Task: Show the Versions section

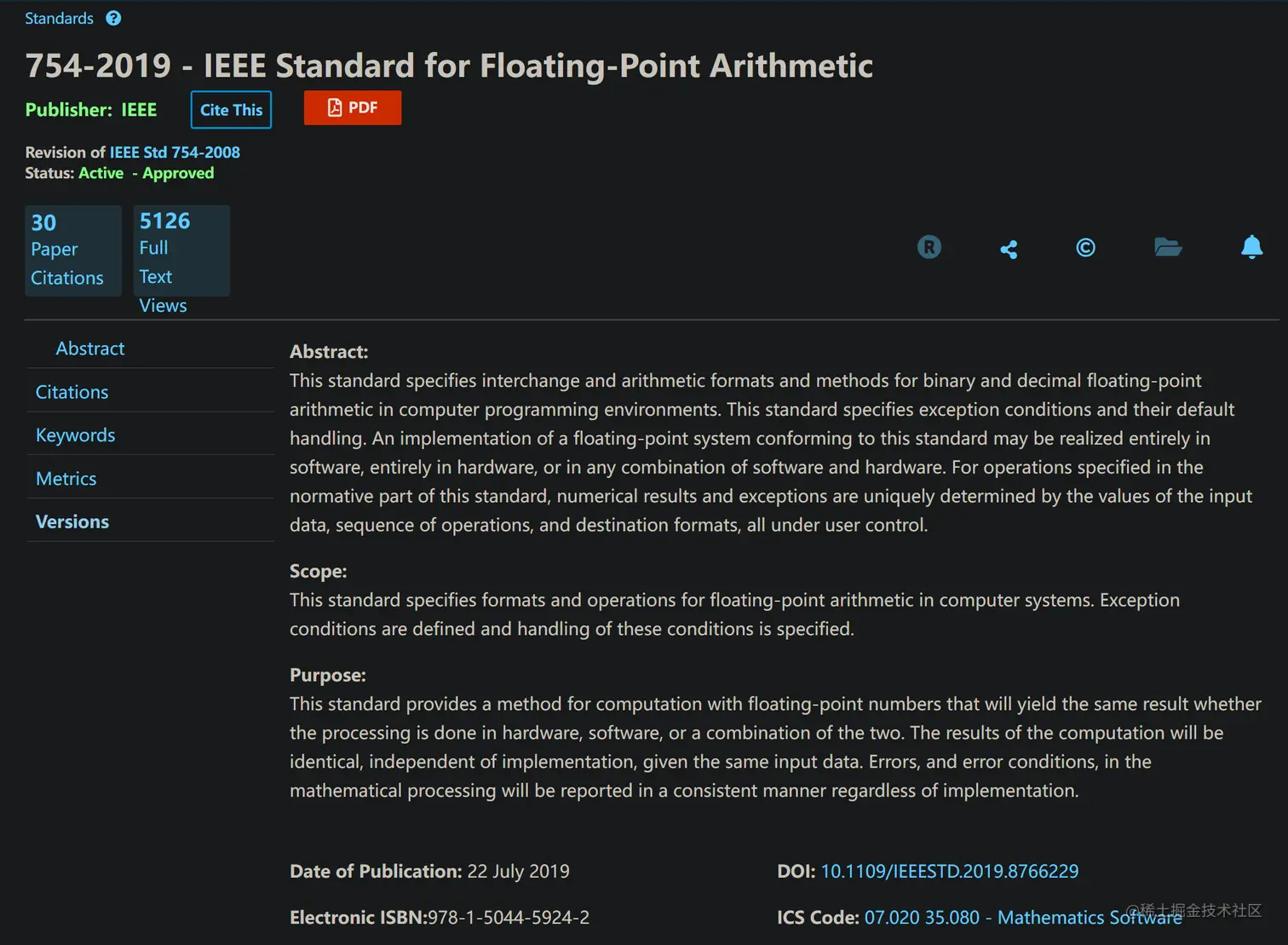Action: pyautogui.click(x=72, y=521)
